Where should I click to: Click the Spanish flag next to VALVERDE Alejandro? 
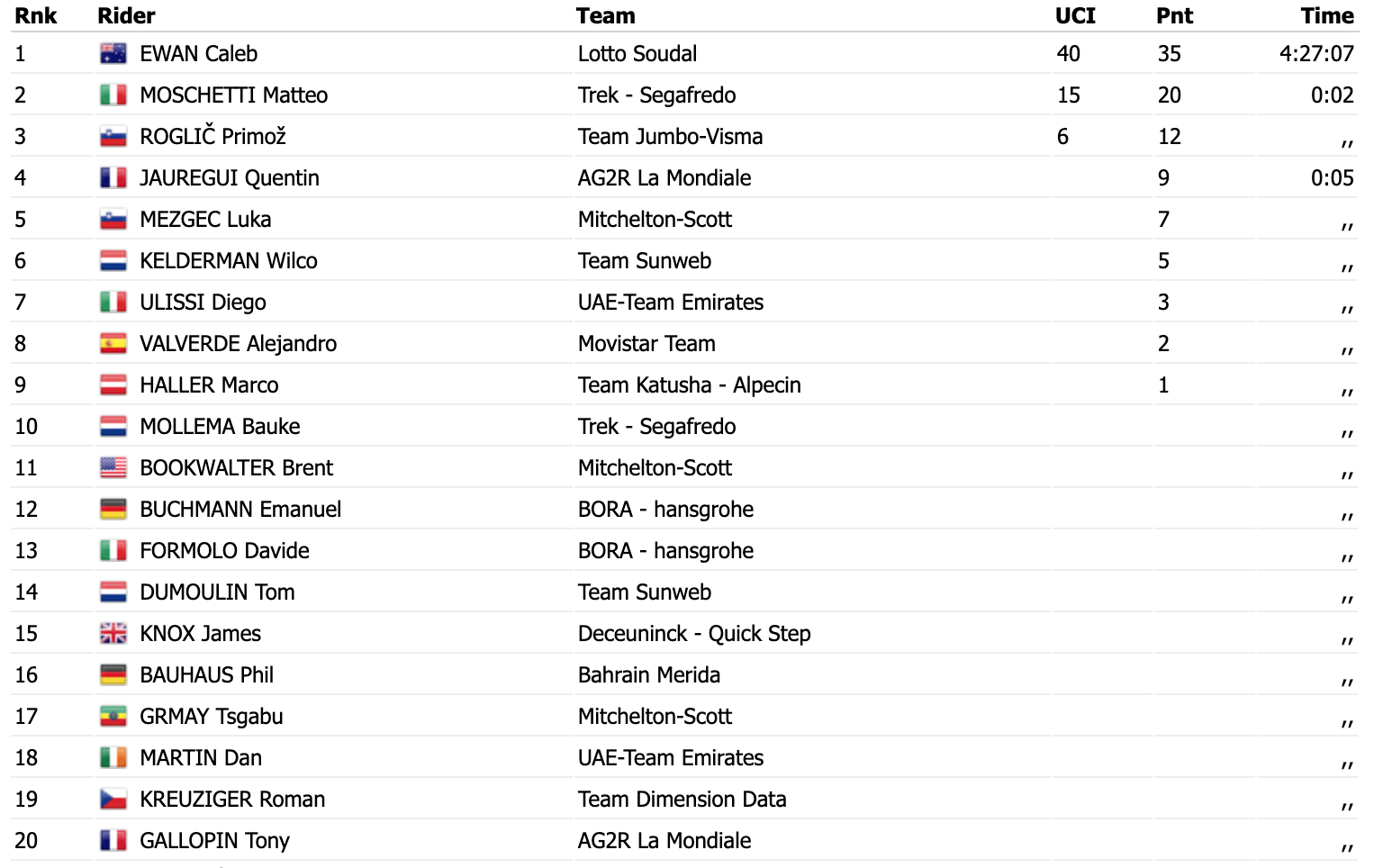113,344
